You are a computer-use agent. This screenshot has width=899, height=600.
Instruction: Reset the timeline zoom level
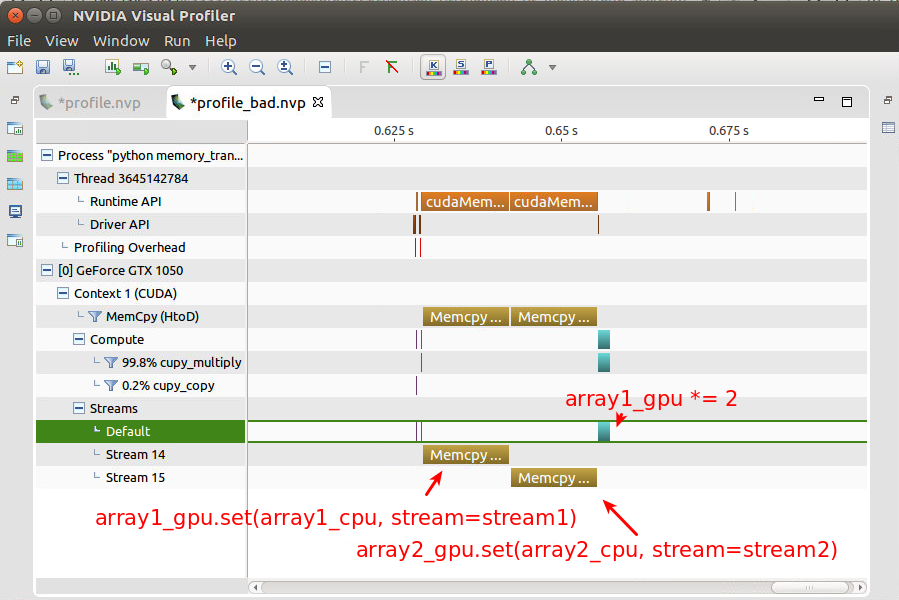(285, 67)
